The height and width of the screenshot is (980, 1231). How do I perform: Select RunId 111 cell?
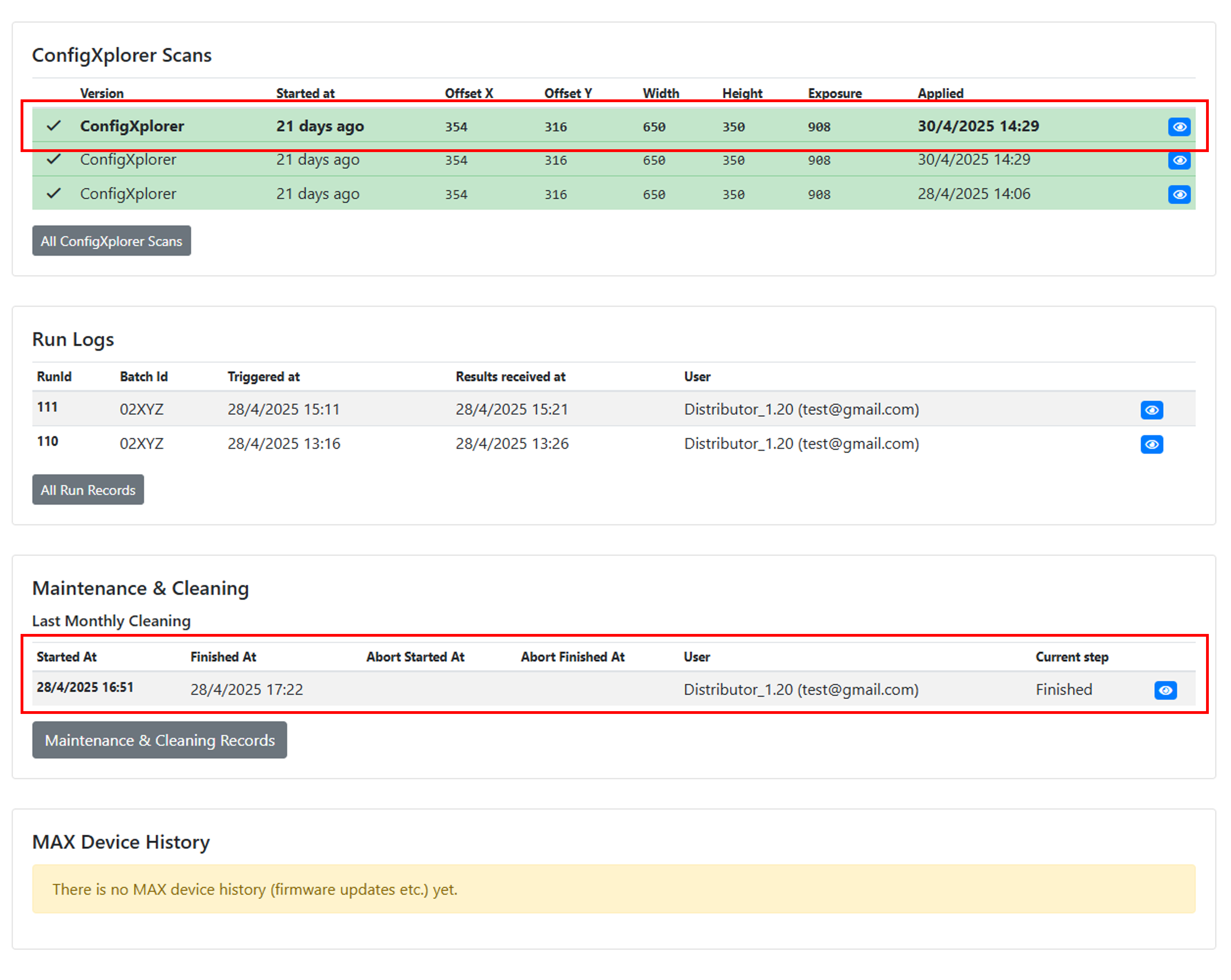pyautogui.click(x=48, y=407)
